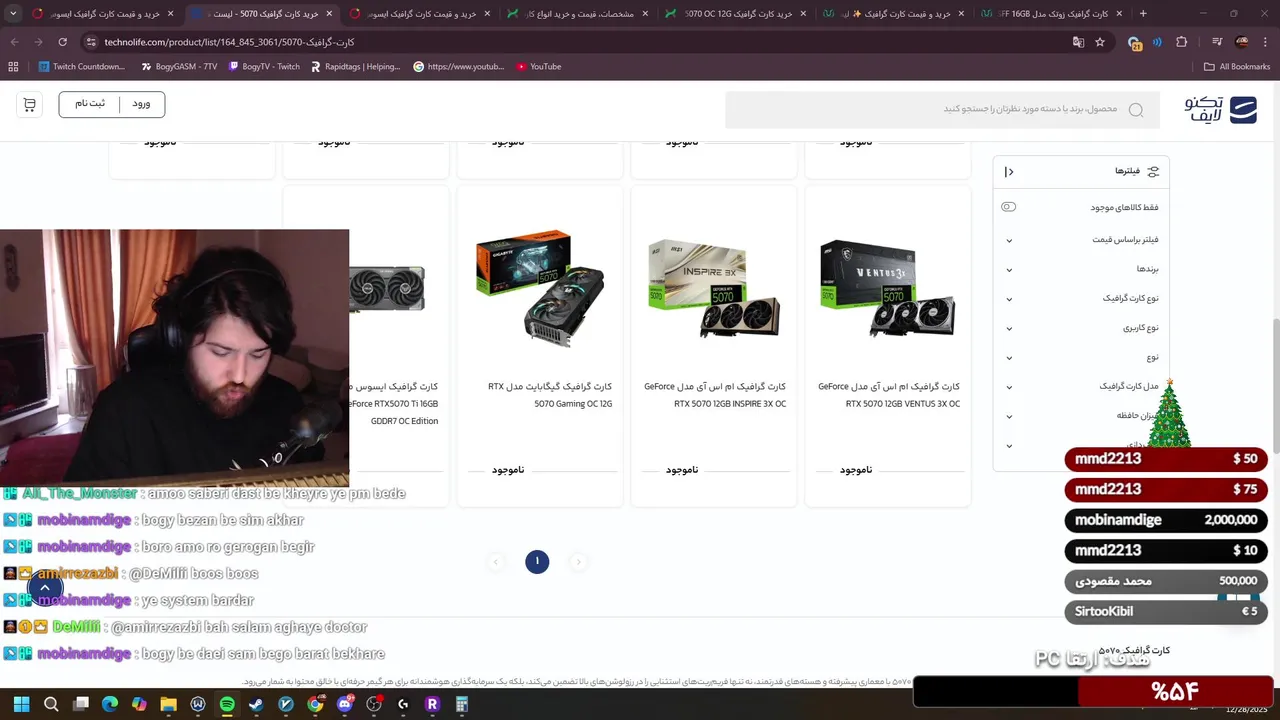1280x720 pixels.
Task: Click the filters sliders icon
Action: (x=1153, y=172)
